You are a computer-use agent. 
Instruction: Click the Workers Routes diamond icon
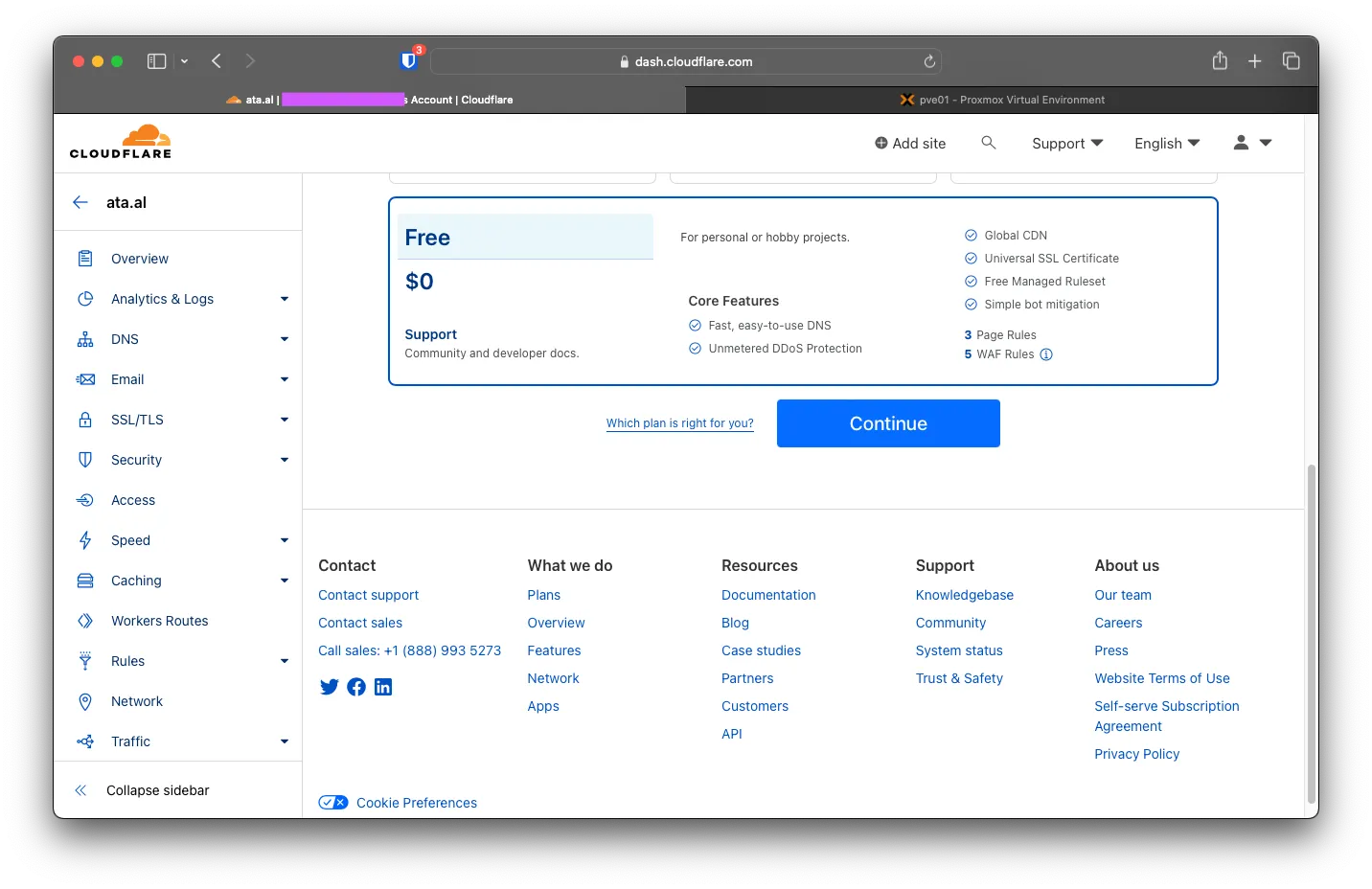click(x=85, y=621)
